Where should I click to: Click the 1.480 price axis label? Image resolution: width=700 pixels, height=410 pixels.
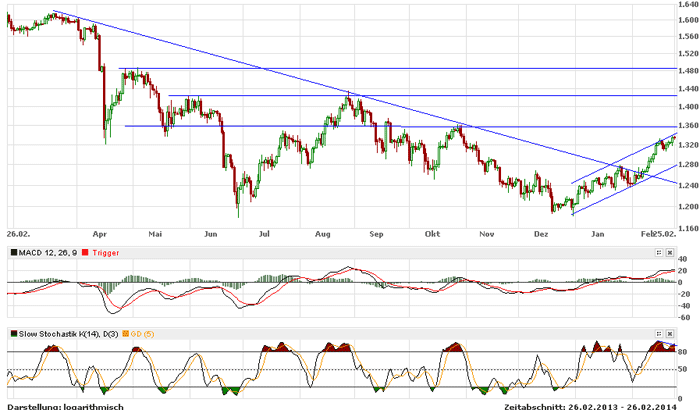686,70
